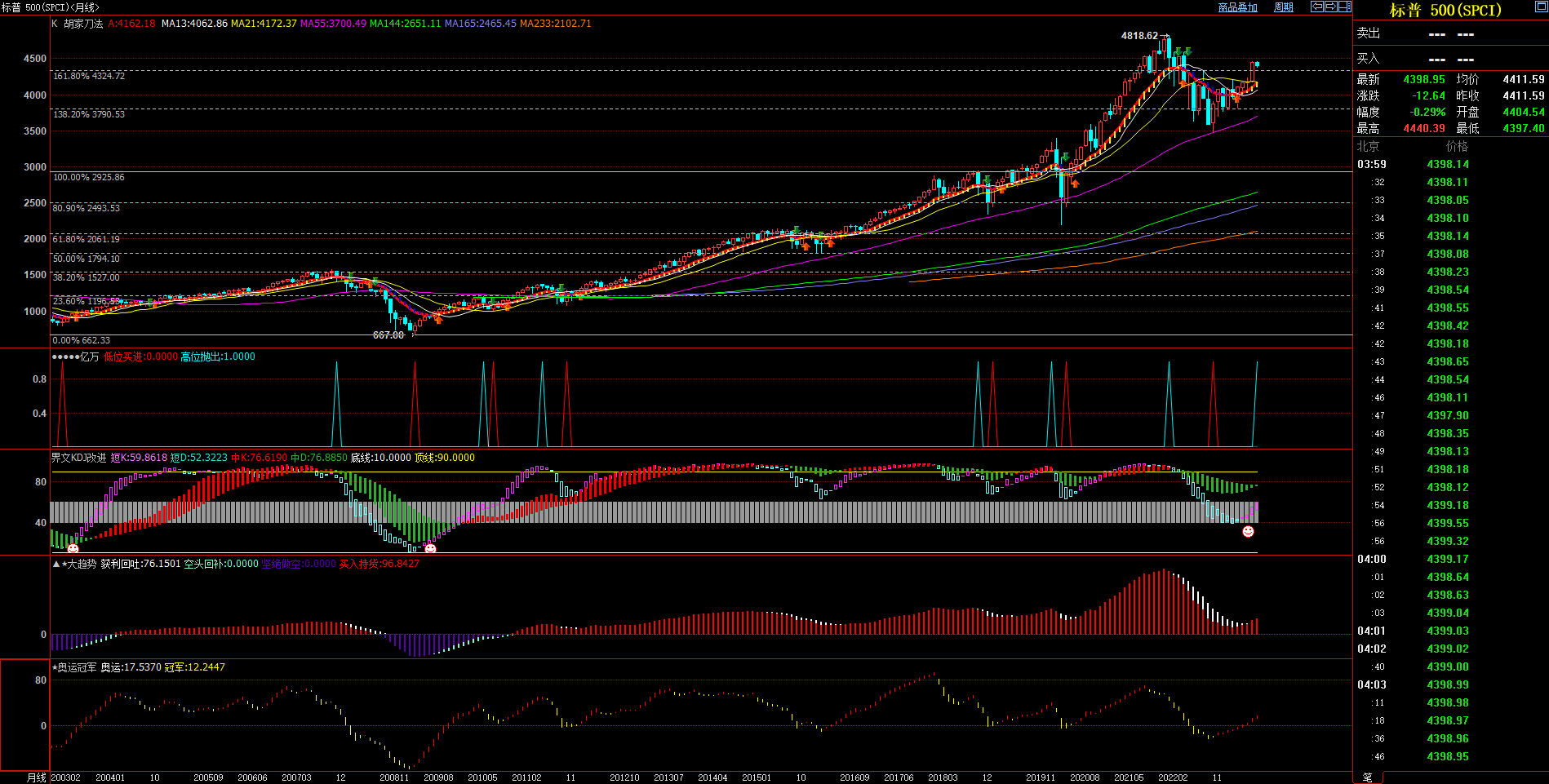This screenshot has width=1549, height=784.
Task: Toggle the side panel layout icon
Action: coord(1344,7)
